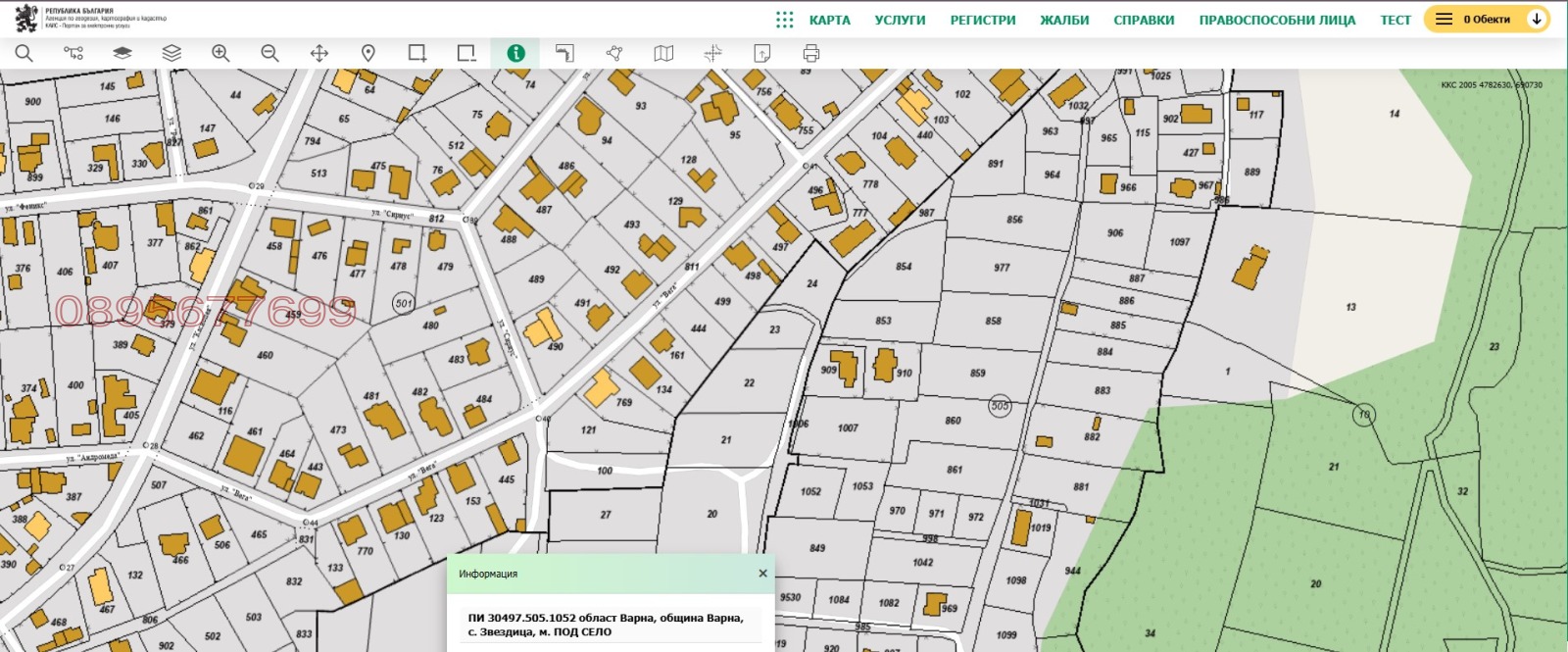
Task: Toggle the green information tool
Action: [515, 54]
